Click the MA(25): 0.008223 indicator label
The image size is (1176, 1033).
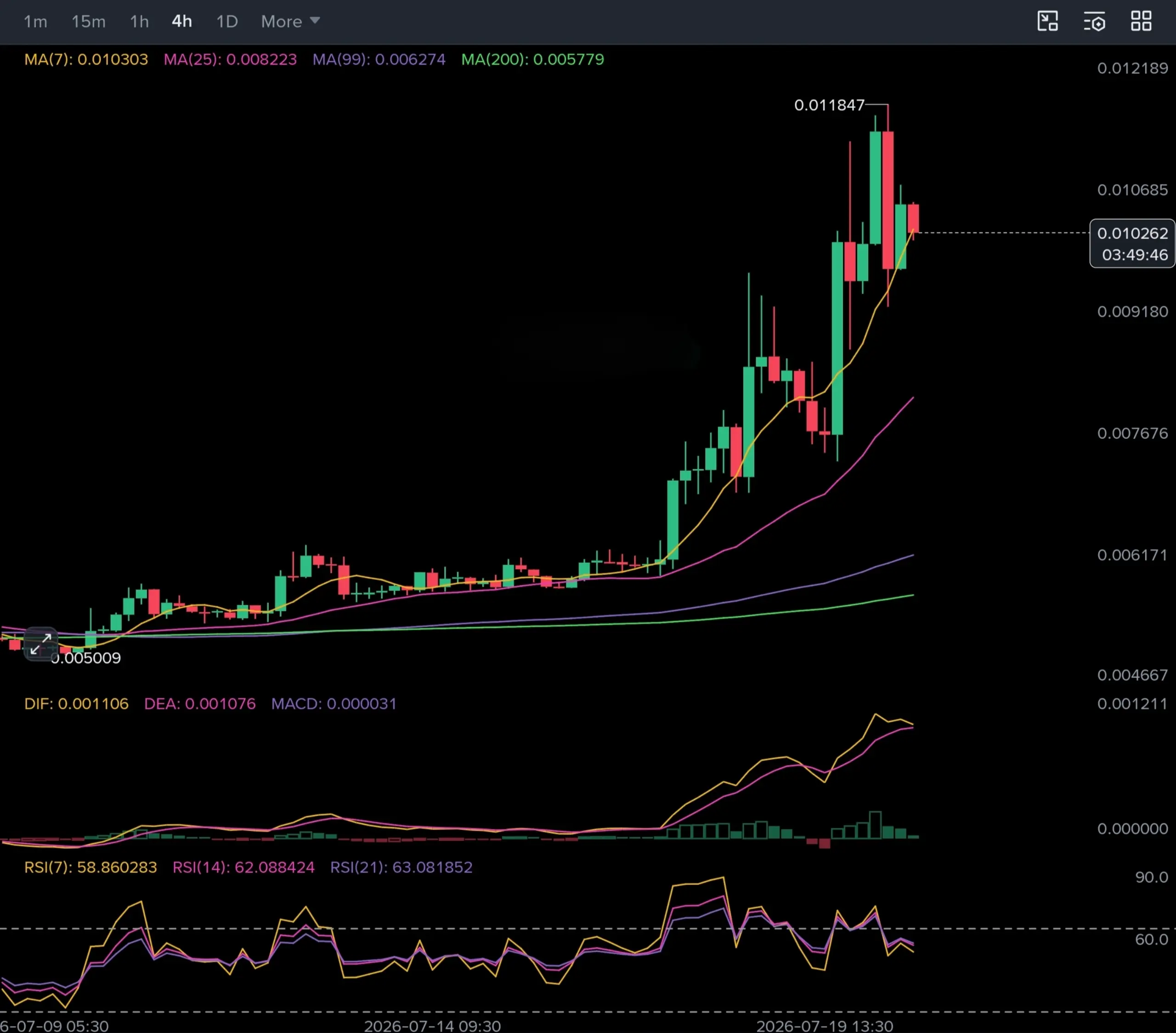point(230,59)
